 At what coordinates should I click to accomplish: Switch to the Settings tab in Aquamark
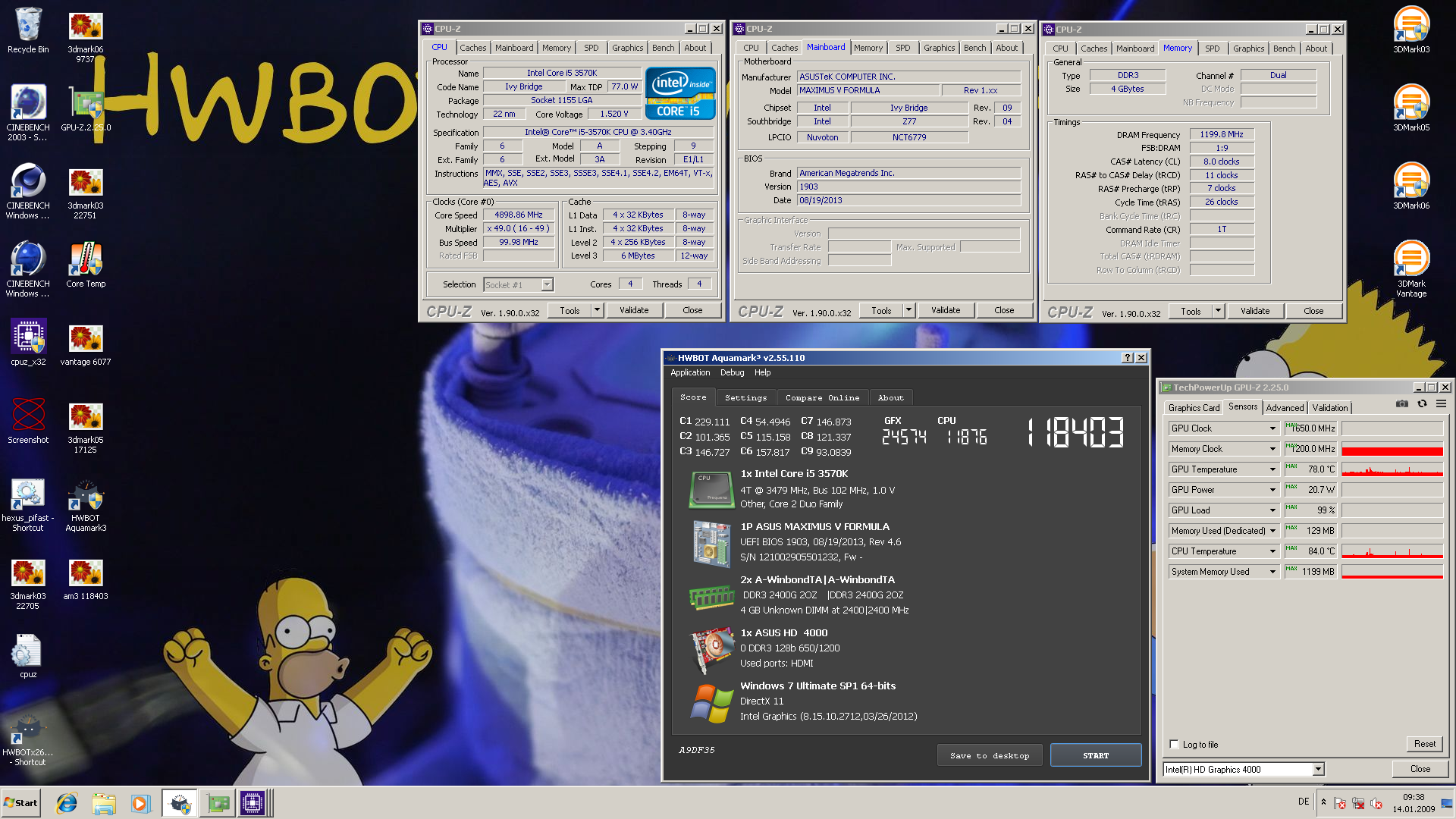(745, 397)
